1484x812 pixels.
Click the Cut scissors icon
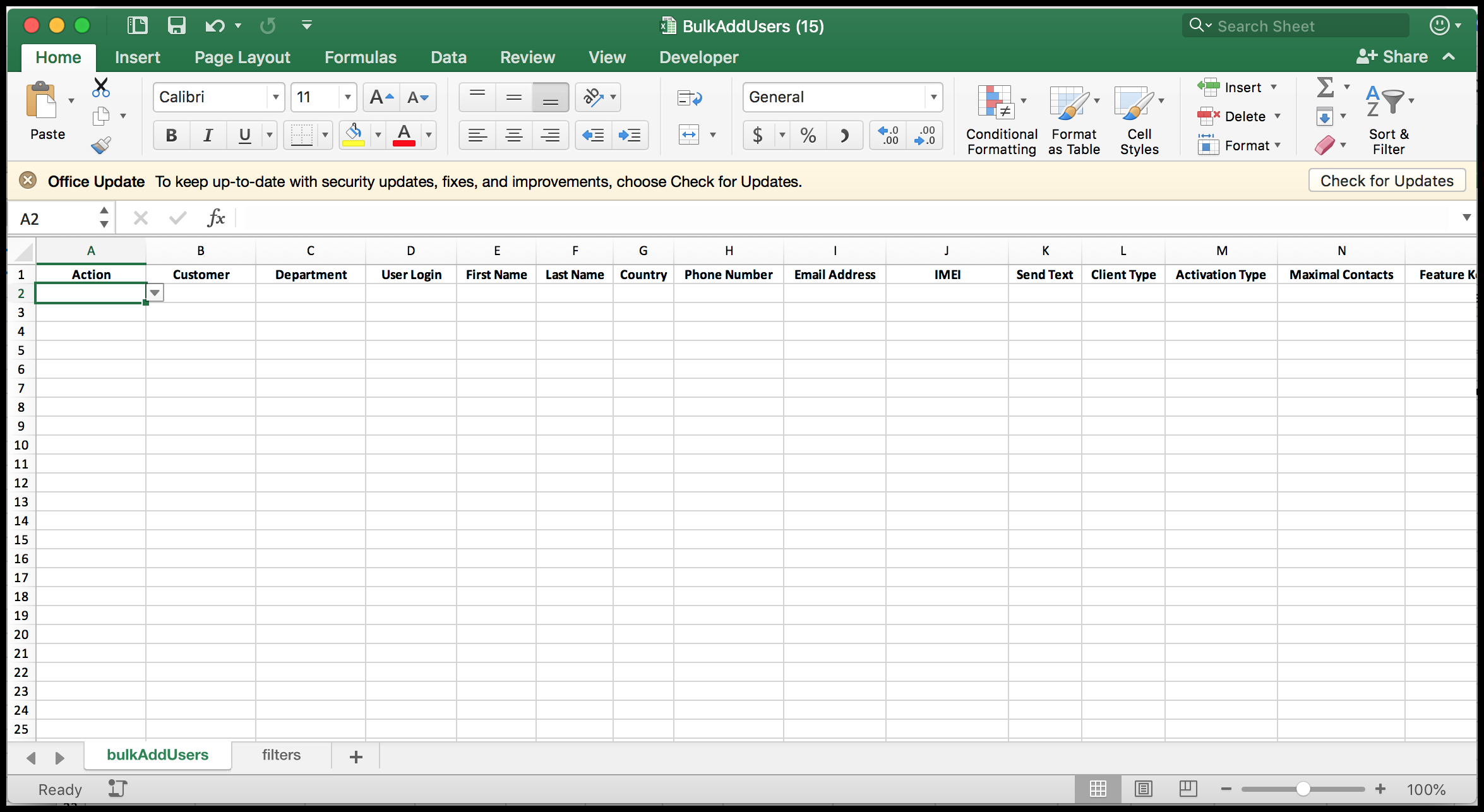(x=100, y=87)
